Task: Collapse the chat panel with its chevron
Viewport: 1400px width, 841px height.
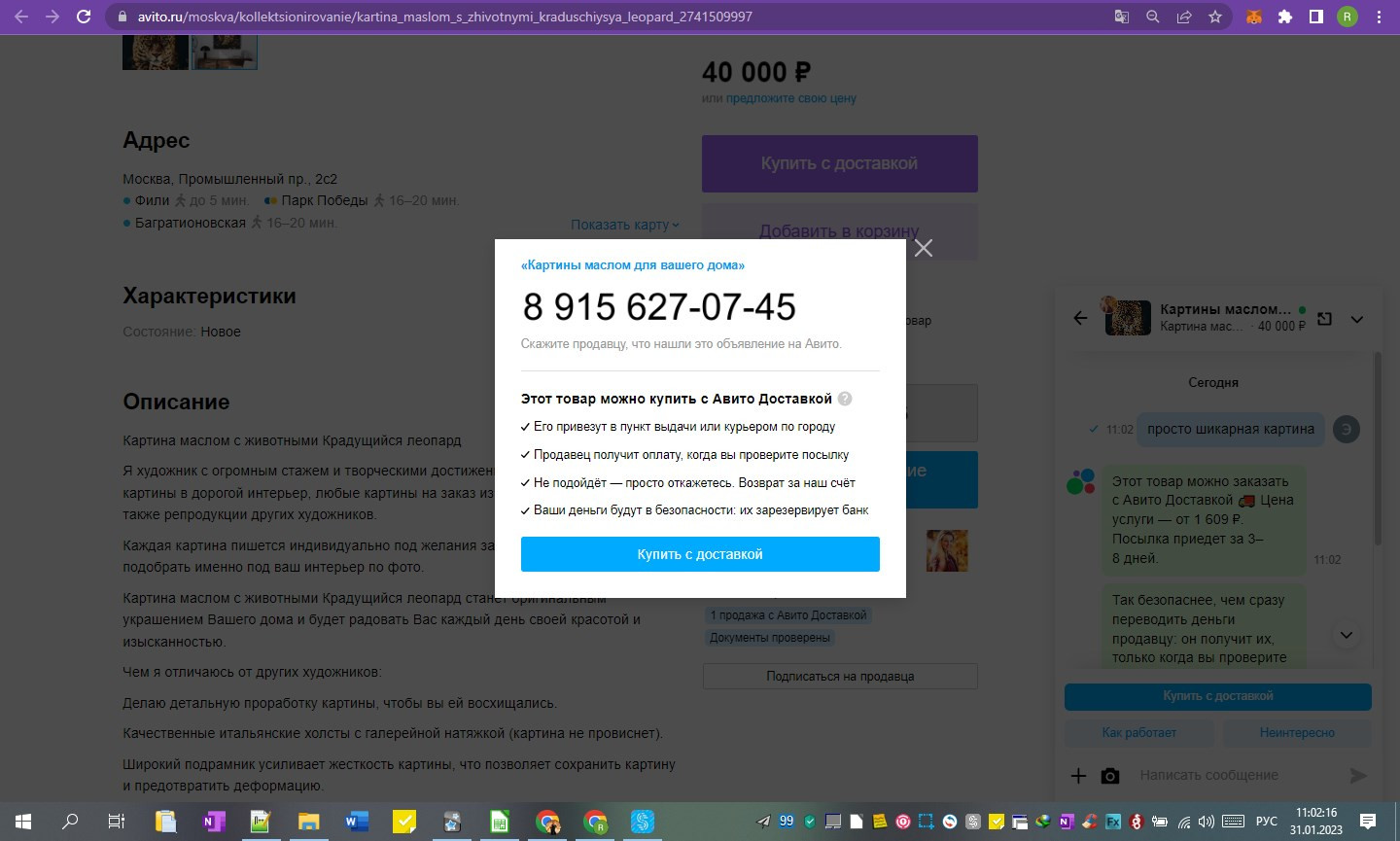Action: [x=1357, y=319]
